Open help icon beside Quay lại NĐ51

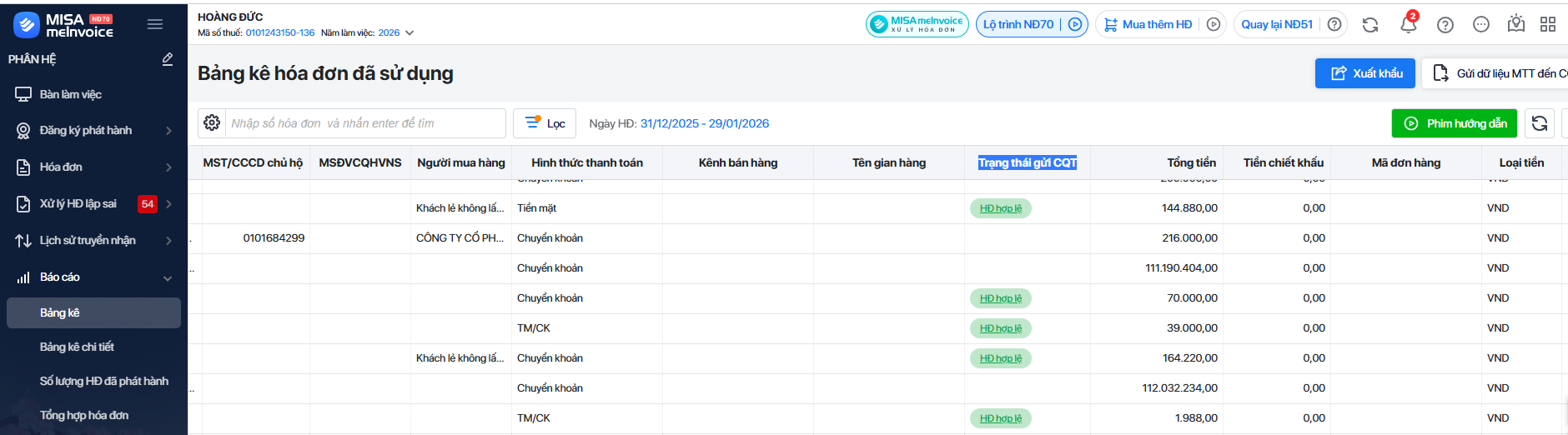point(1334,24)
